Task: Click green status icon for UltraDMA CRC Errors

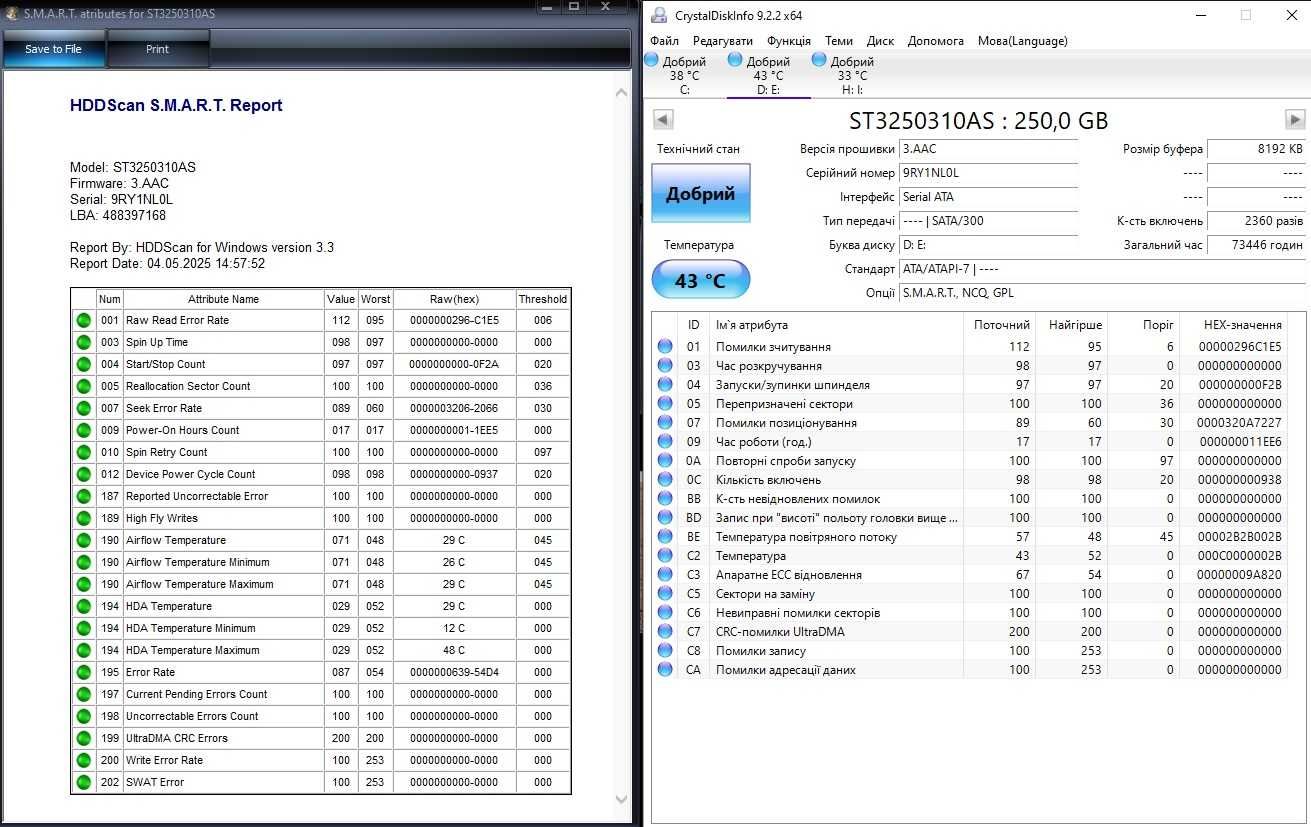Action: pyautogui.click(x=83, y=738)
